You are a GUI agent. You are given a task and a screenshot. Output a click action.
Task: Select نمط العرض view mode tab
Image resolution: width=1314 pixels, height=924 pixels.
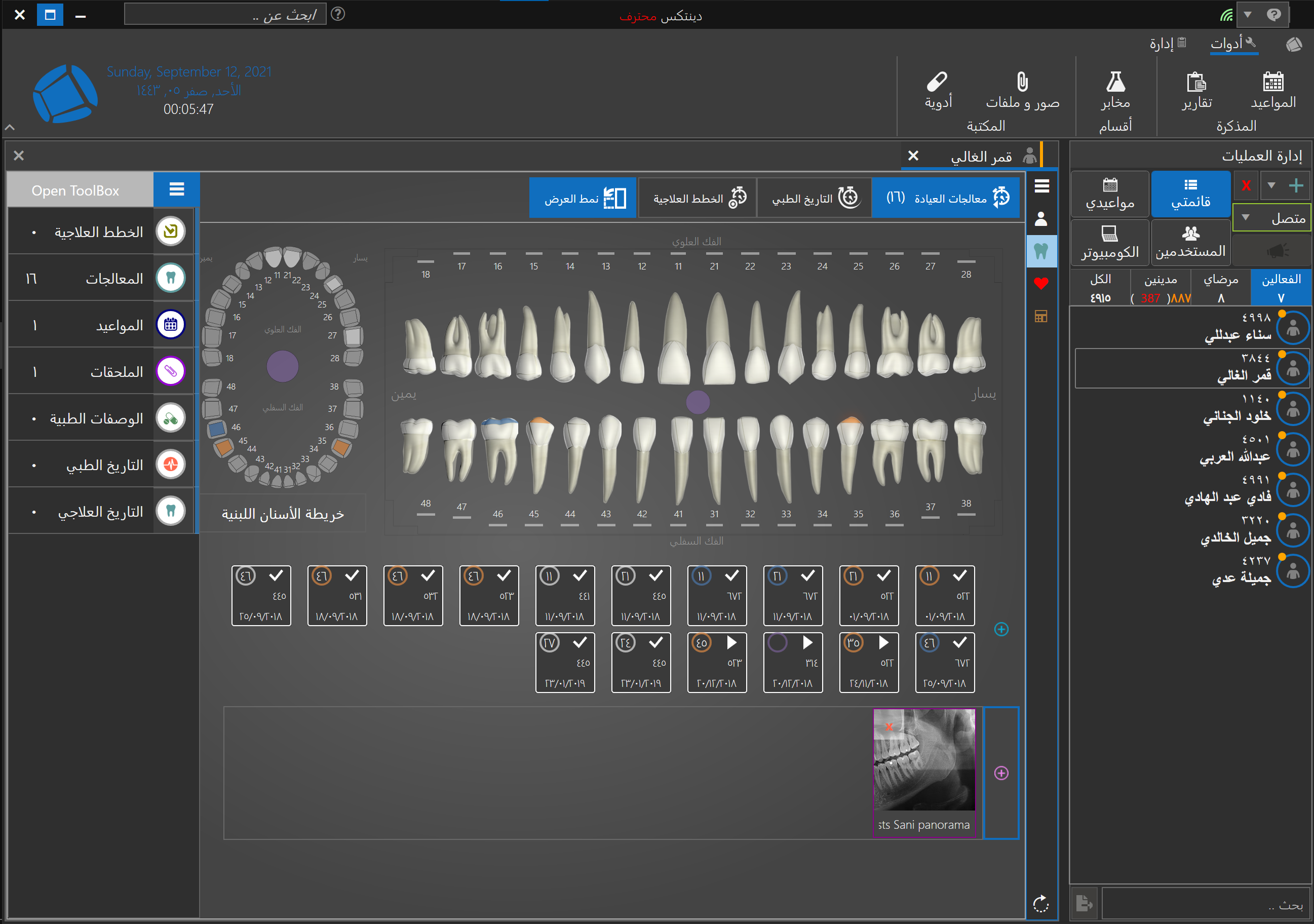point(583,198)
